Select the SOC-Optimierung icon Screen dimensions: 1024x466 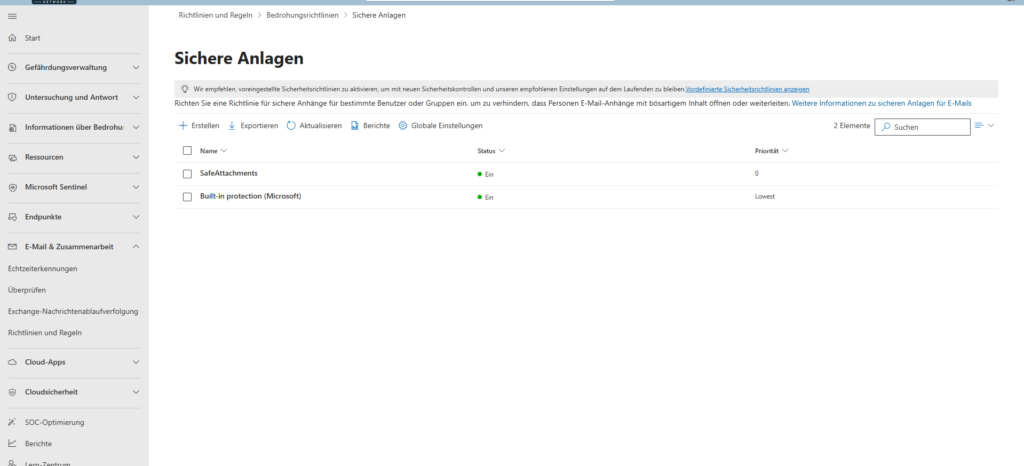coord(12,422)
